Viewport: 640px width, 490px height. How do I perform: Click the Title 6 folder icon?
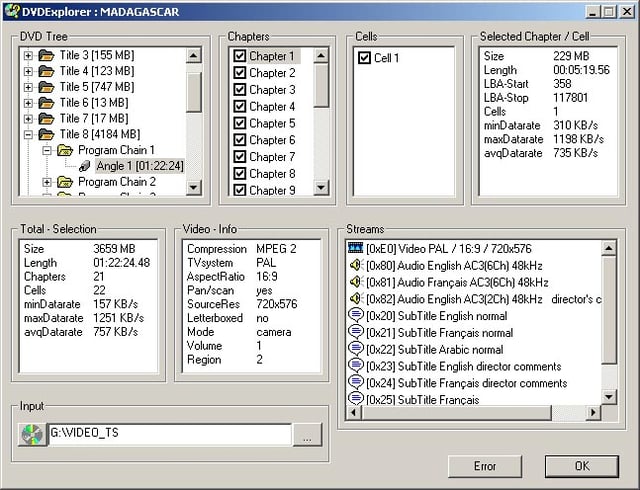[46, 103]
